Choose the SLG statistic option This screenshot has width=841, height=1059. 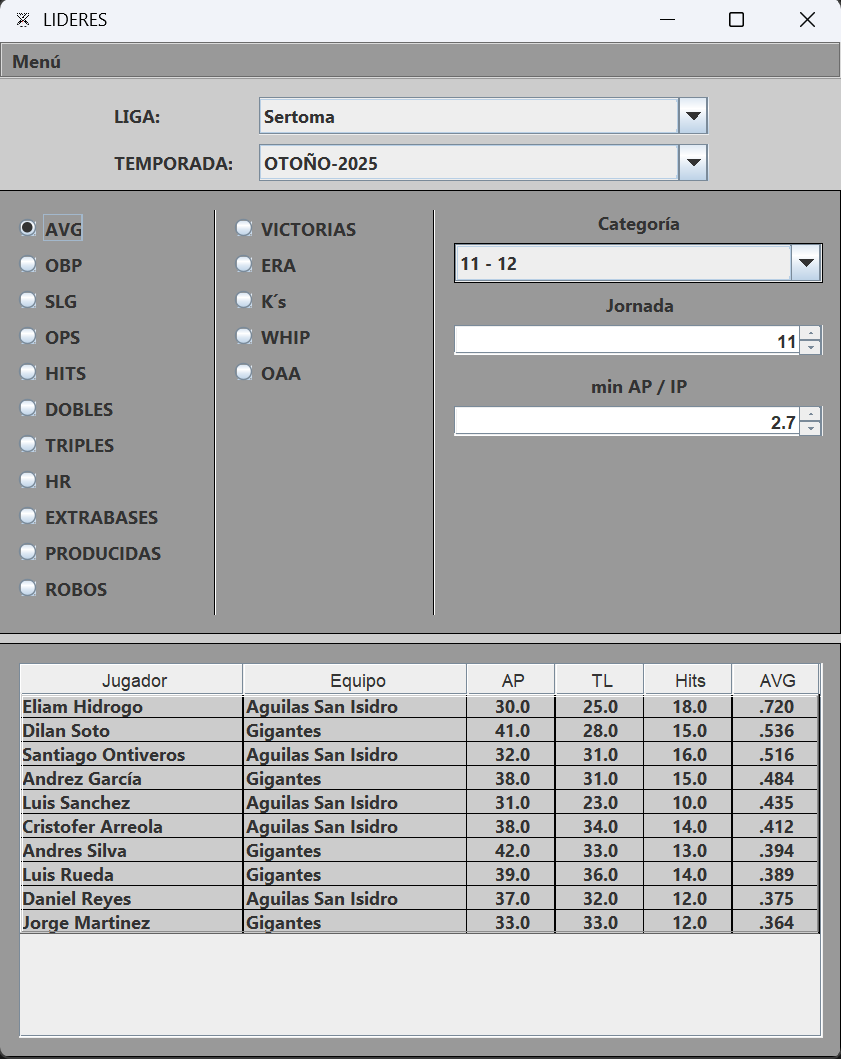pos(28,301)
